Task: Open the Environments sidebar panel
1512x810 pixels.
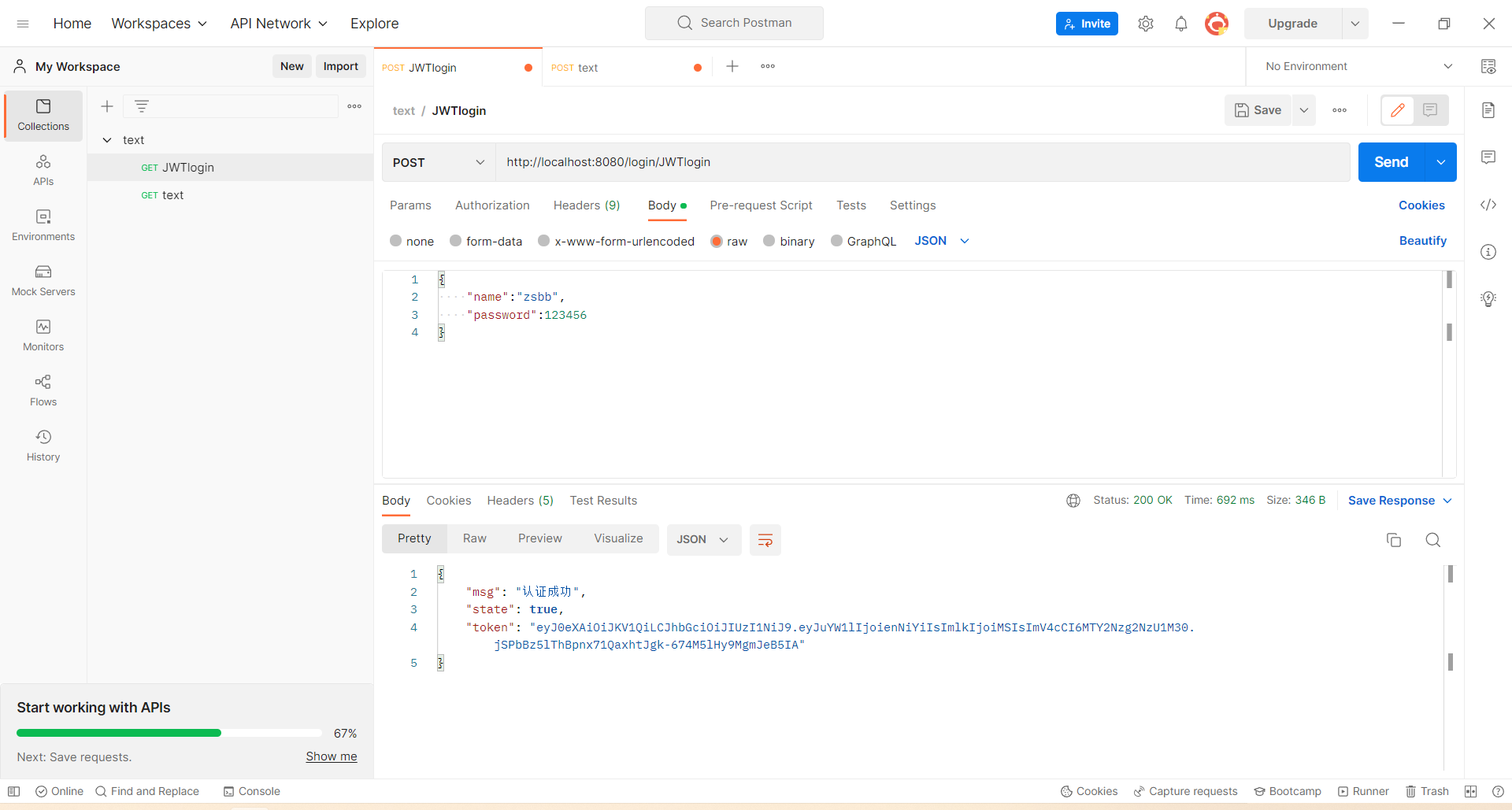Action: (x=43, y=225)
